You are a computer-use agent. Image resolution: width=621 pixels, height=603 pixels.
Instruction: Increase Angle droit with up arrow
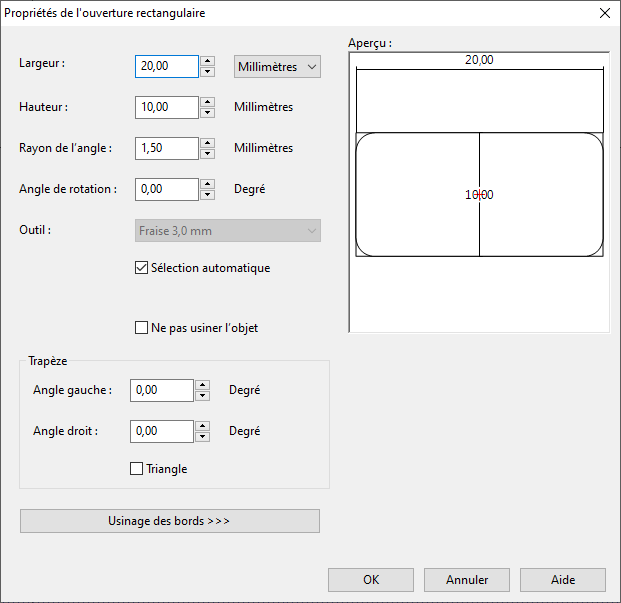point(202,426)
